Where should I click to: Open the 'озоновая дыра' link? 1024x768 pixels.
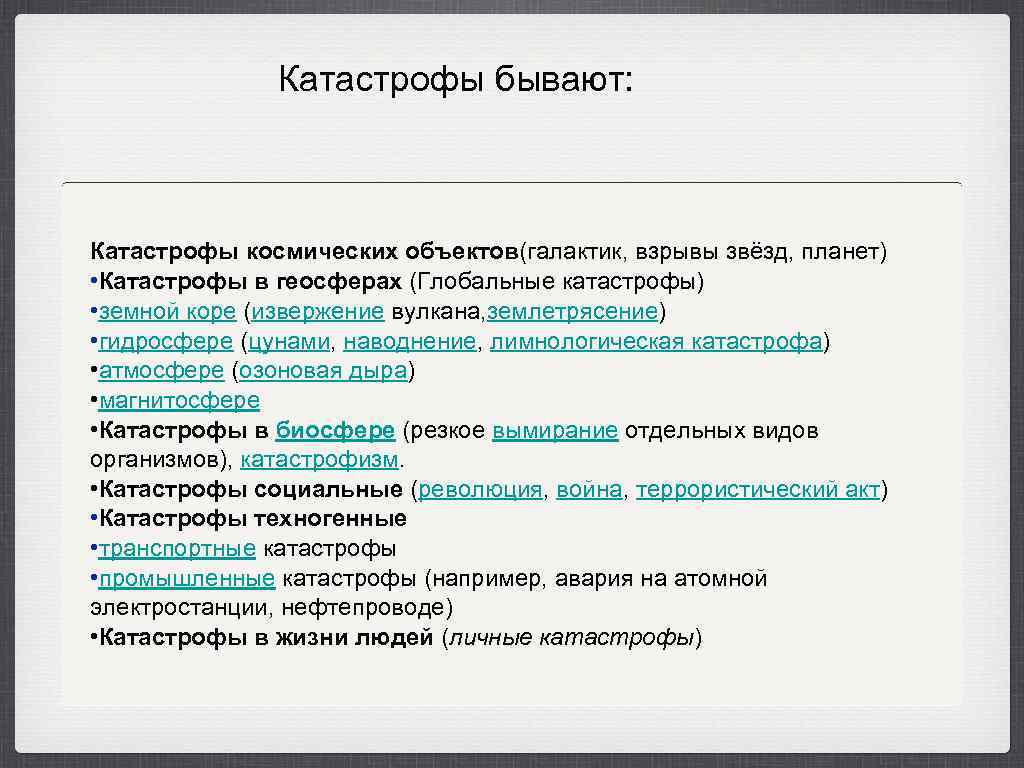[323, 371]
